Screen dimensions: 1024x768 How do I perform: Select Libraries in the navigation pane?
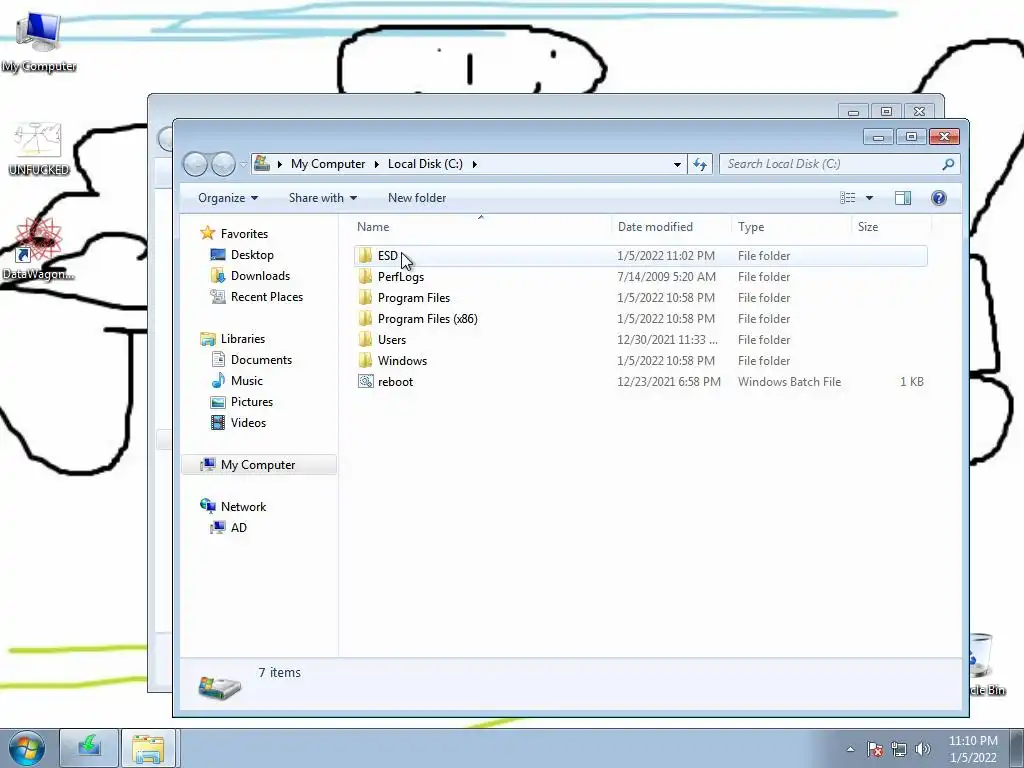tap(242, 339)
